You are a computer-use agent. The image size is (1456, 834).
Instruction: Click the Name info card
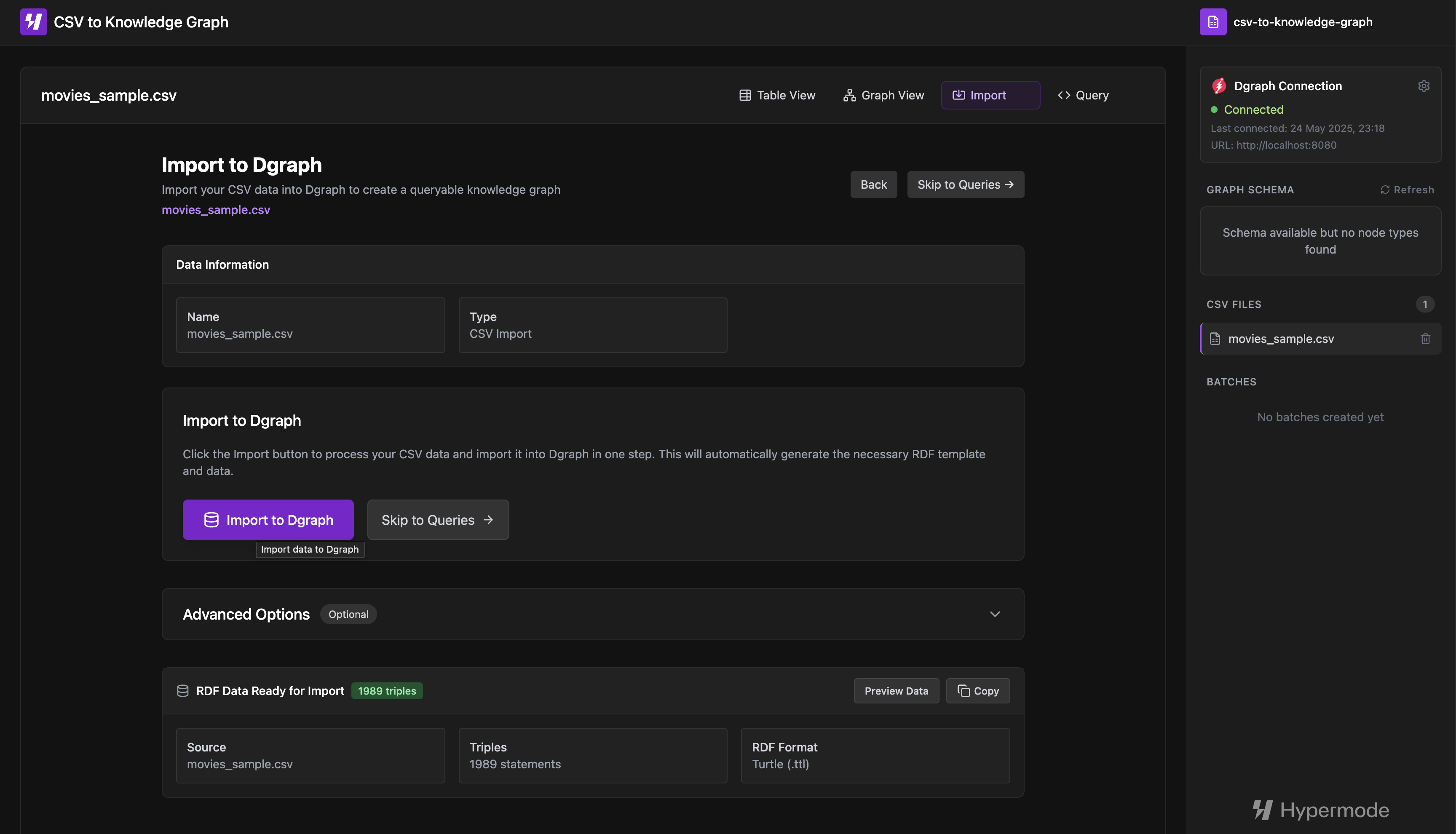coord(310,325)
